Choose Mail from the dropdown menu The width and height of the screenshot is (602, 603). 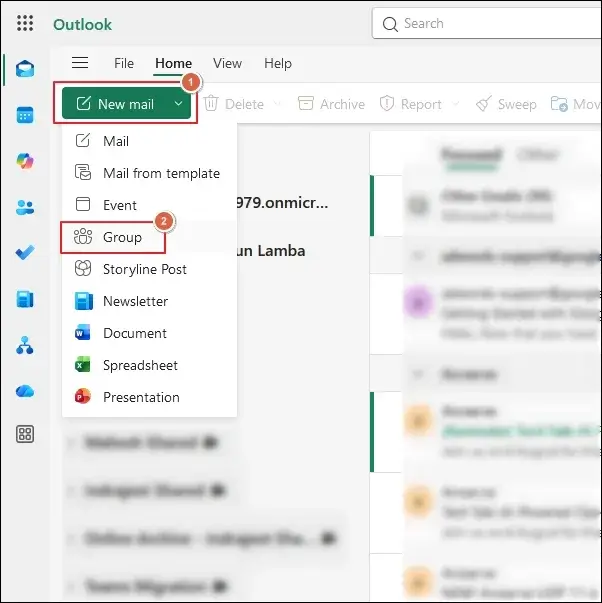[149, 141]
